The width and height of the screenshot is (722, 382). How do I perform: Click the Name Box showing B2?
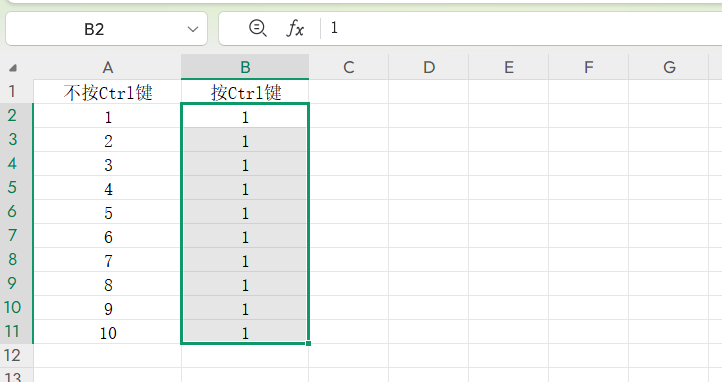coord(106,29)
